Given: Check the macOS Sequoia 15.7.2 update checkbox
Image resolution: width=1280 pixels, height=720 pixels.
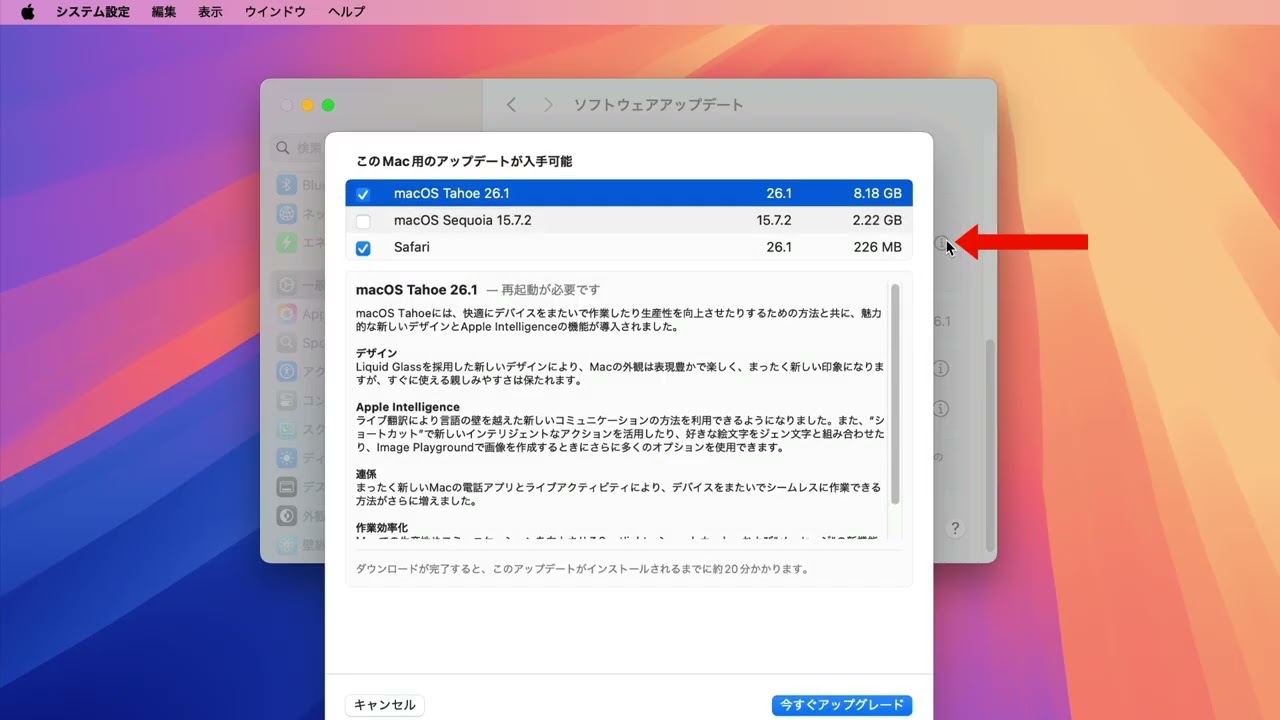Looking at the screenshot, I should tap(363, 221).
